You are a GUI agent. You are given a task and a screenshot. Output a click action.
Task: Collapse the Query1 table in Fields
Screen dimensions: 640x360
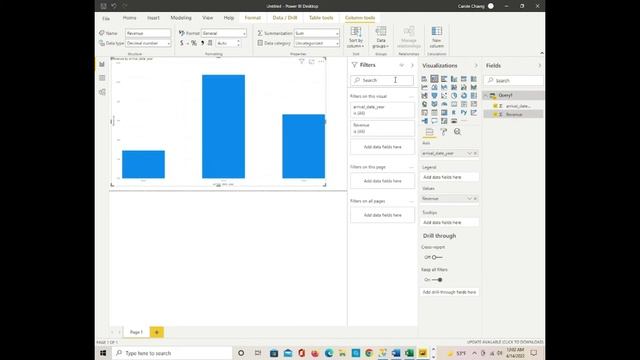pyautogui.click(x=486, y=96)
